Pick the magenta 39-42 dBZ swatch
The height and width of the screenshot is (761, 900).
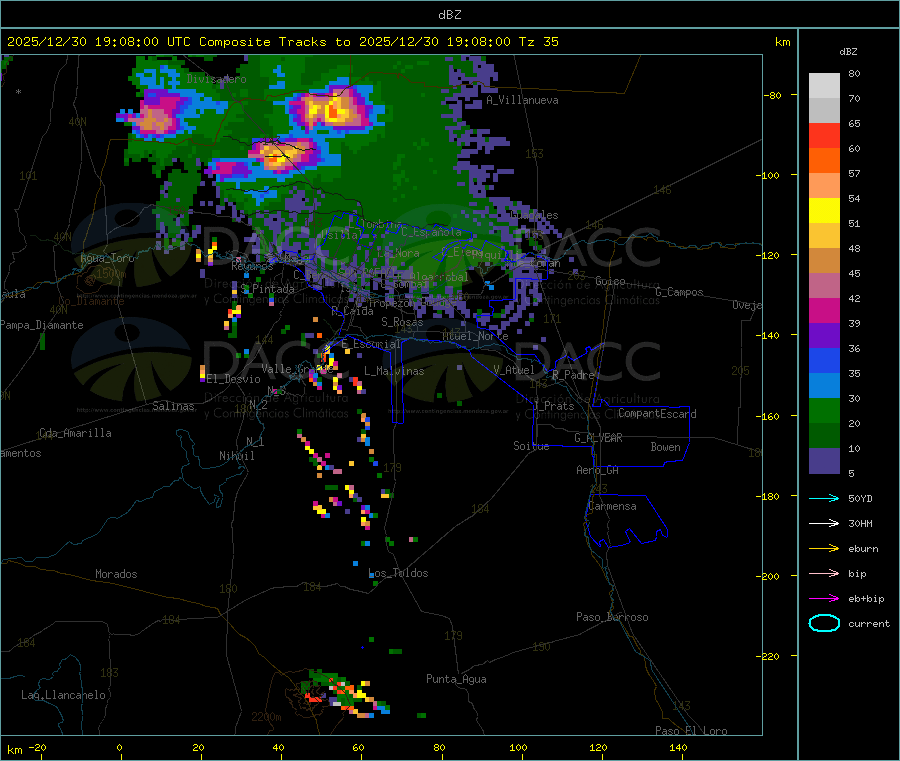824,310
